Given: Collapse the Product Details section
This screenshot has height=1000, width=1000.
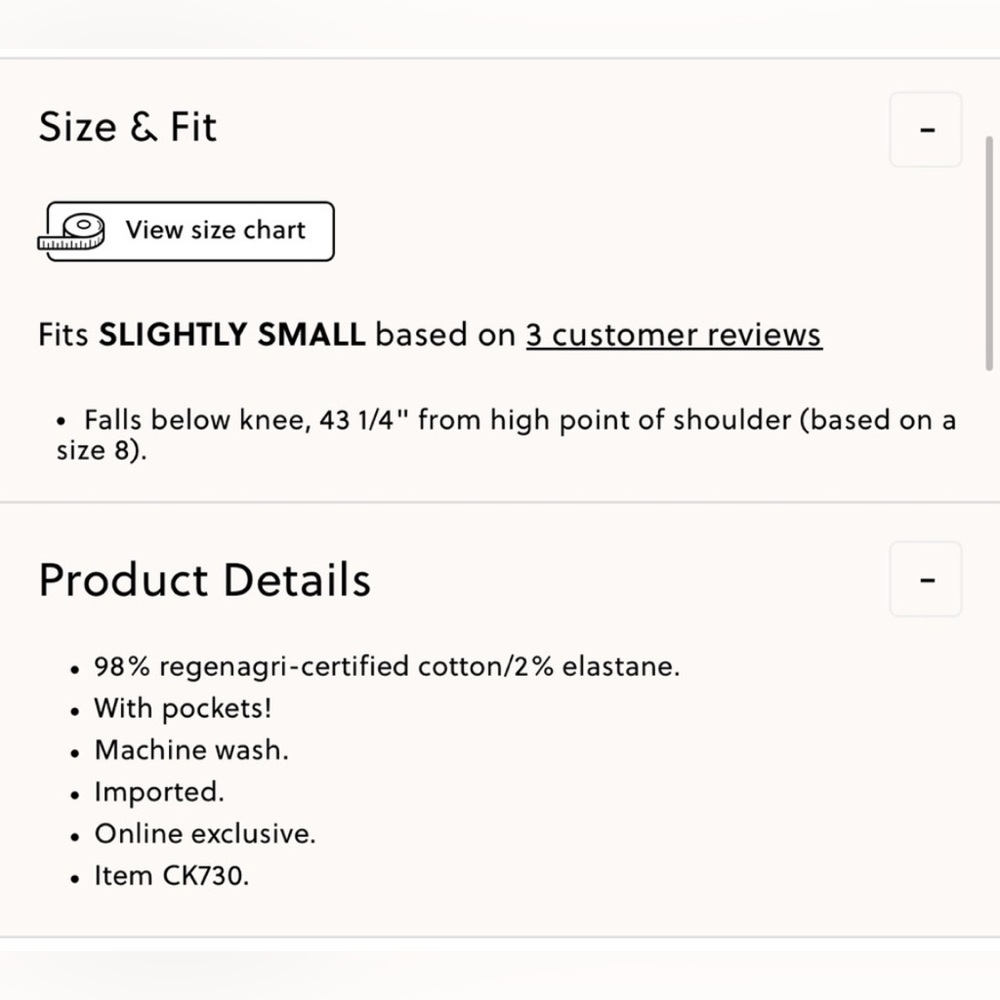Looking at the screenshot, I should [925, 579].
